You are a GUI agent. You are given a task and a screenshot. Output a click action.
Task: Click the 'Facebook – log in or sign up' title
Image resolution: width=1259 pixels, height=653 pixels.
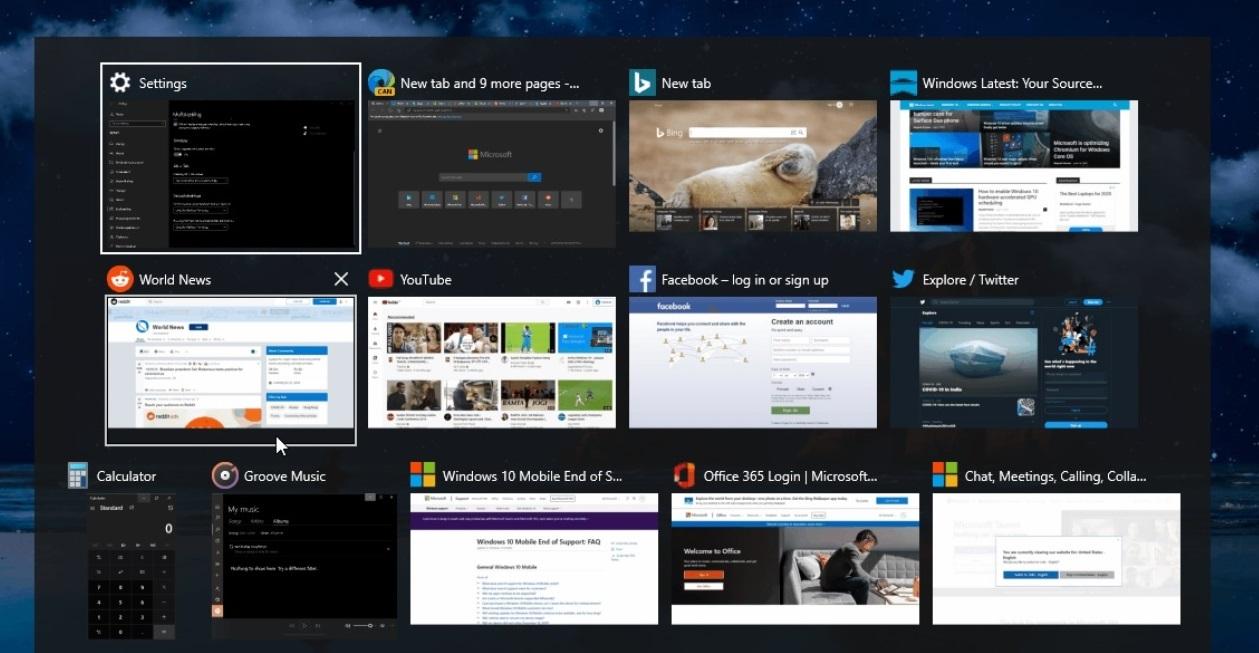745,279
